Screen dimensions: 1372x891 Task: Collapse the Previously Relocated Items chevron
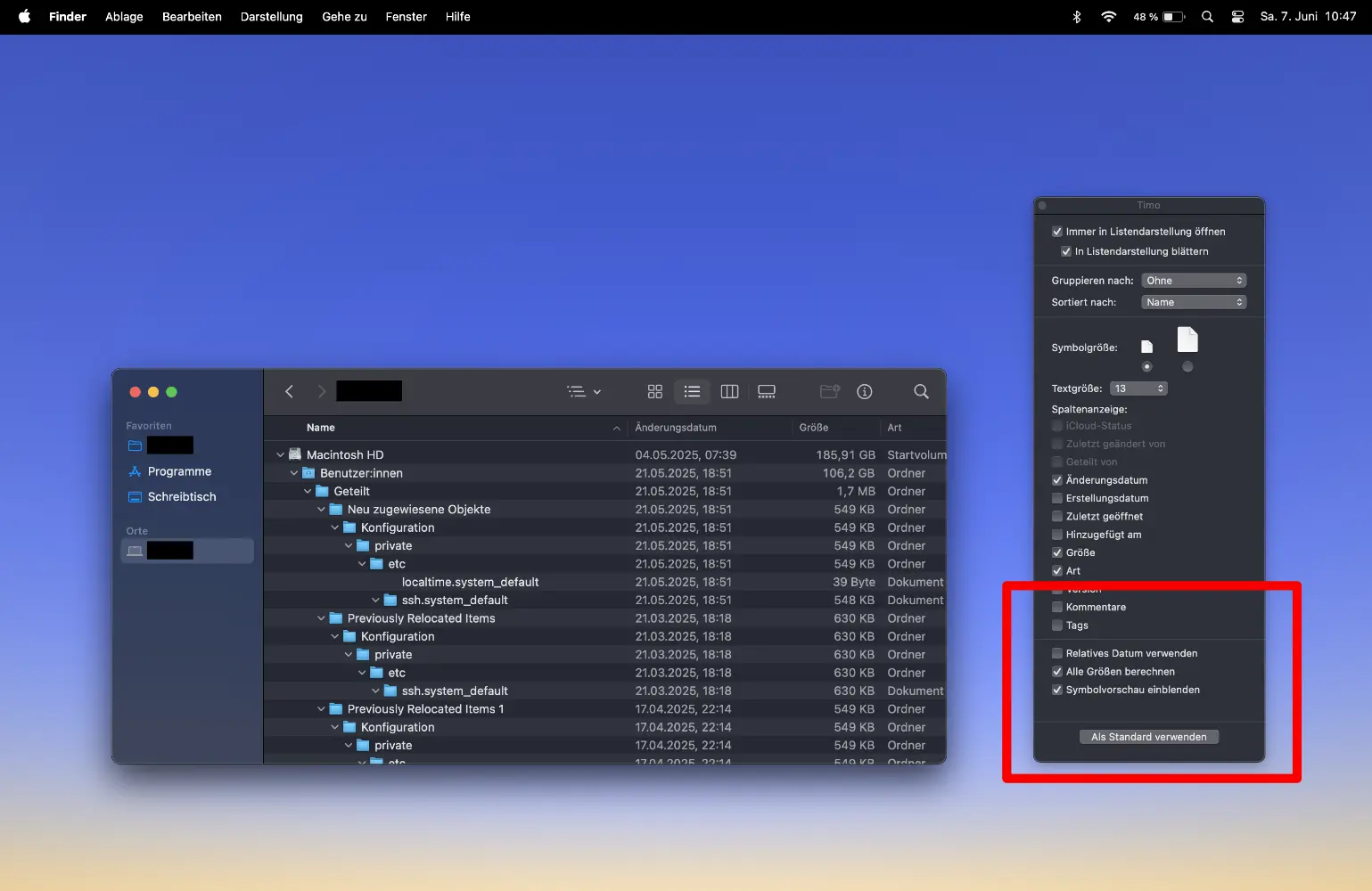pyautogui.click(x=321, y=618)
